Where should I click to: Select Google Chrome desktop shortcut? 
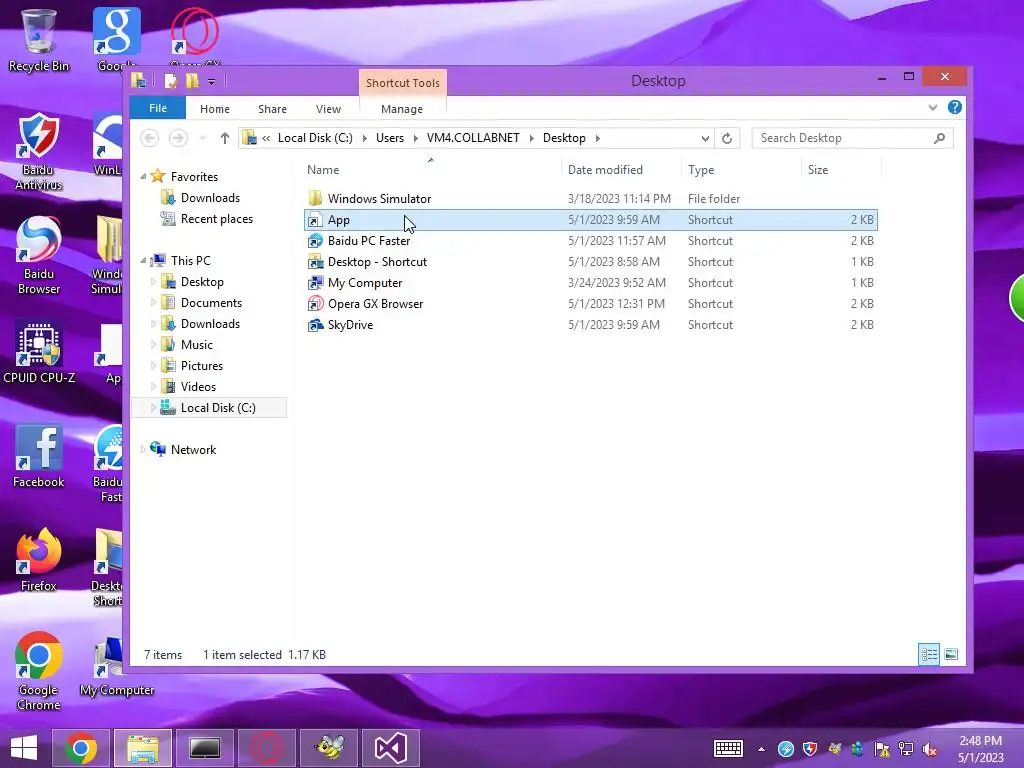pyautogui.click(x=38, y=671)
